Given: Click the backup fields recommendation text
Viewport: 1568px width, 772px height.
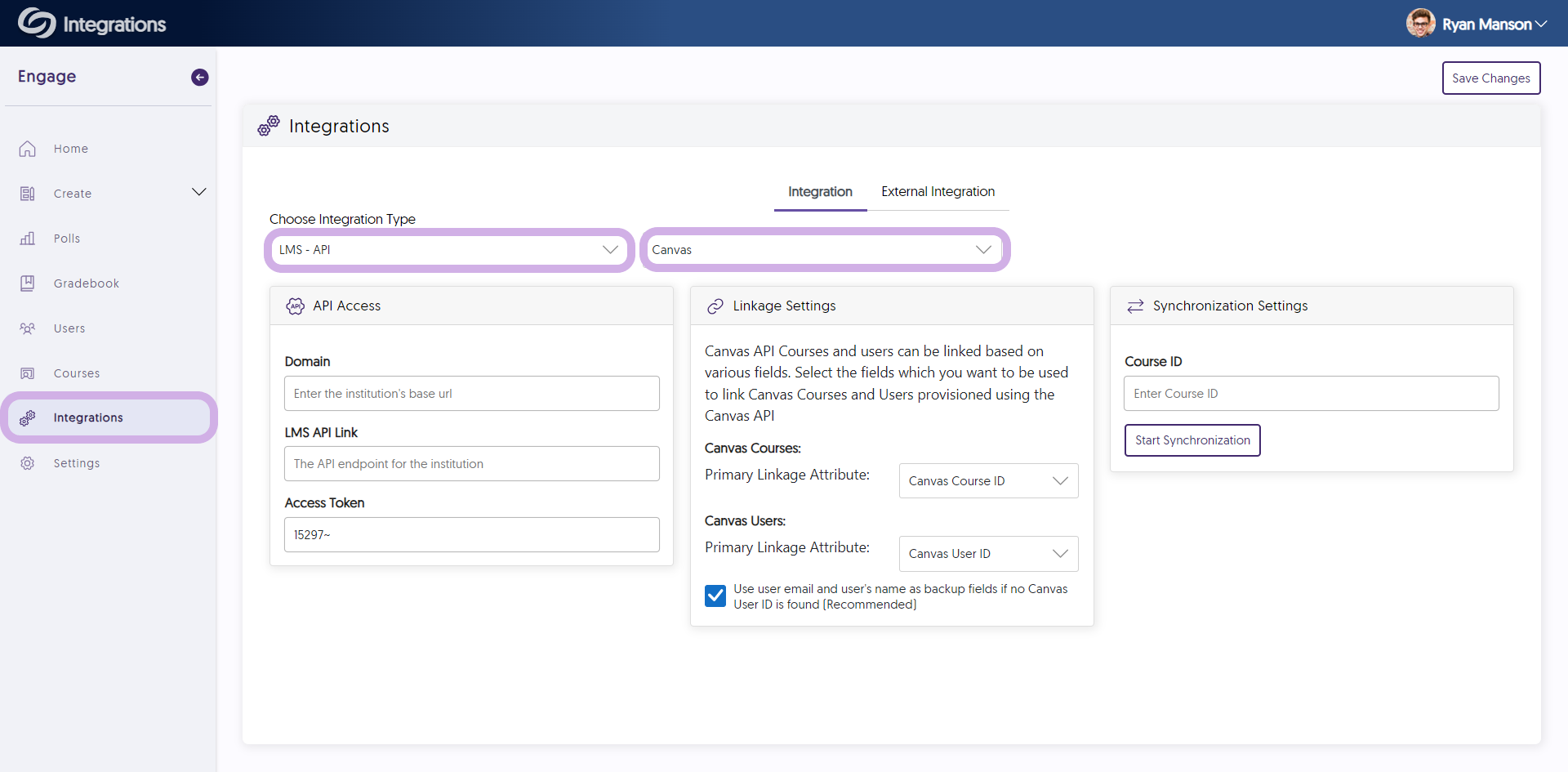Looking at the screenshot, I should point(900,596).
